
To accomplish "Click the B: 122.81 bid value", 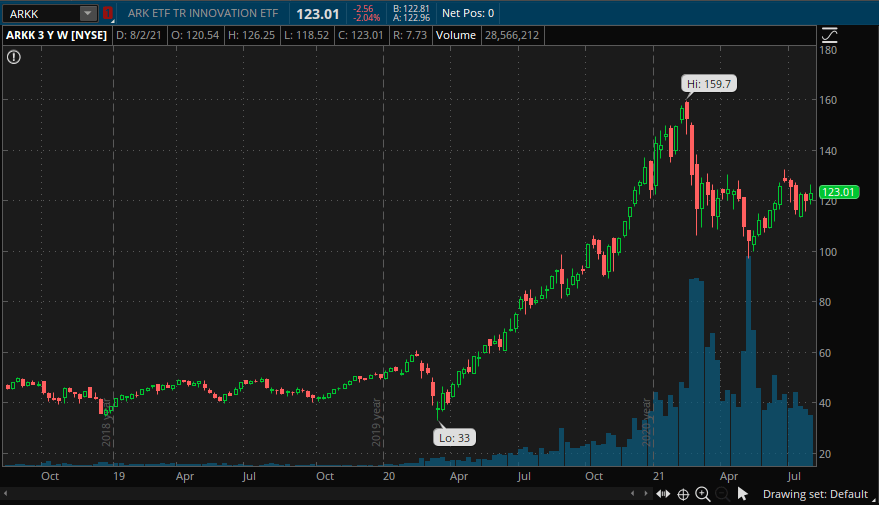I will [x=411, y=9].
